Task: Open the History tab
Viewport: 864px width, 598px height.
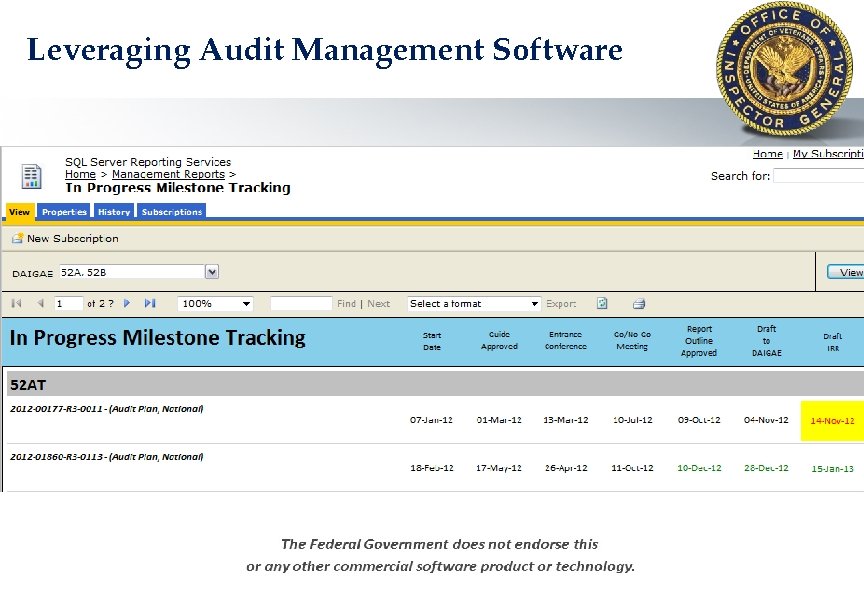Action: (114, 212)
